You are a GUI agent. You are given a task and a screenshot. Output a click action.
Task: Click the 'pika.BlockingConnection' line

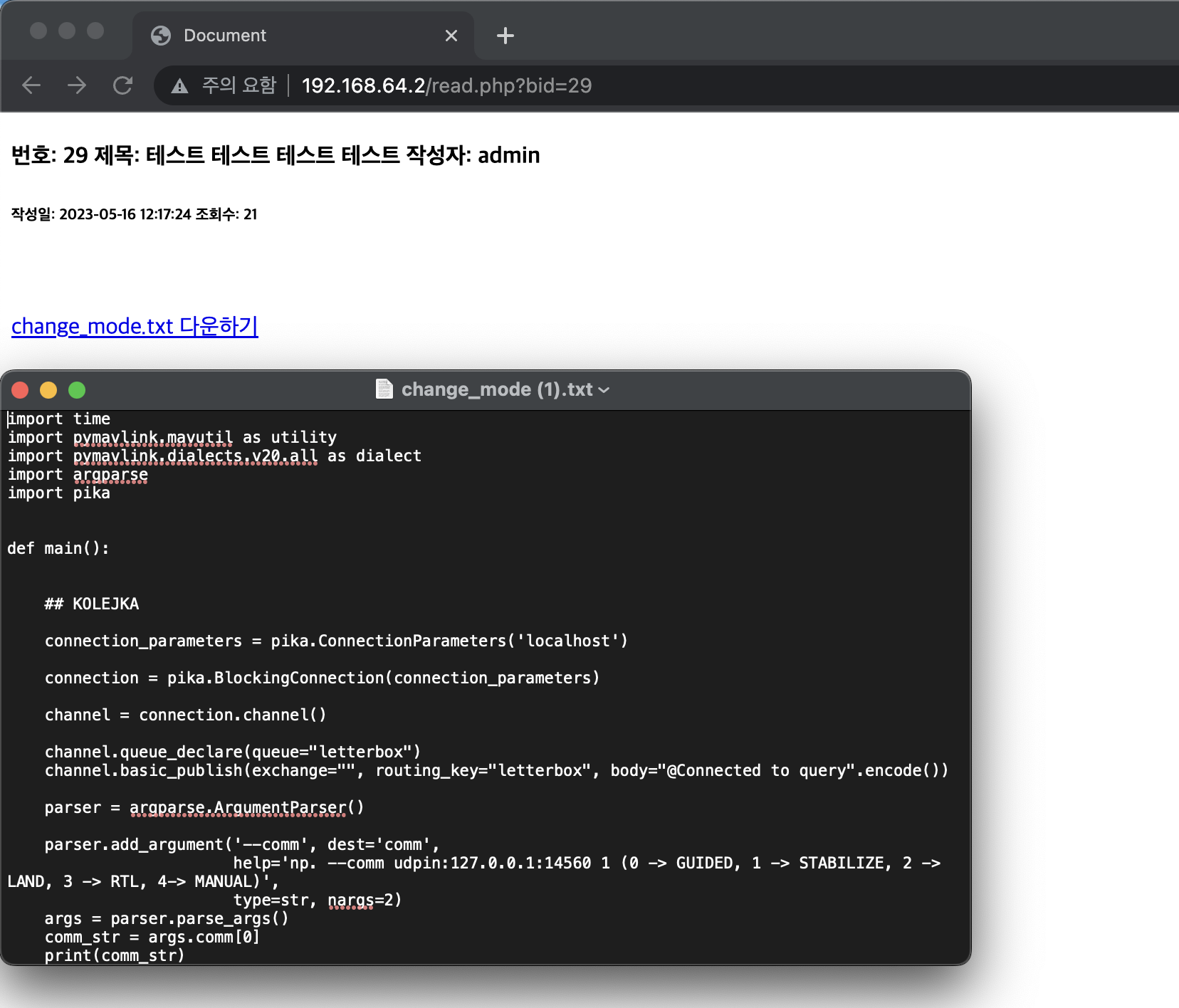tap(322, 678)
